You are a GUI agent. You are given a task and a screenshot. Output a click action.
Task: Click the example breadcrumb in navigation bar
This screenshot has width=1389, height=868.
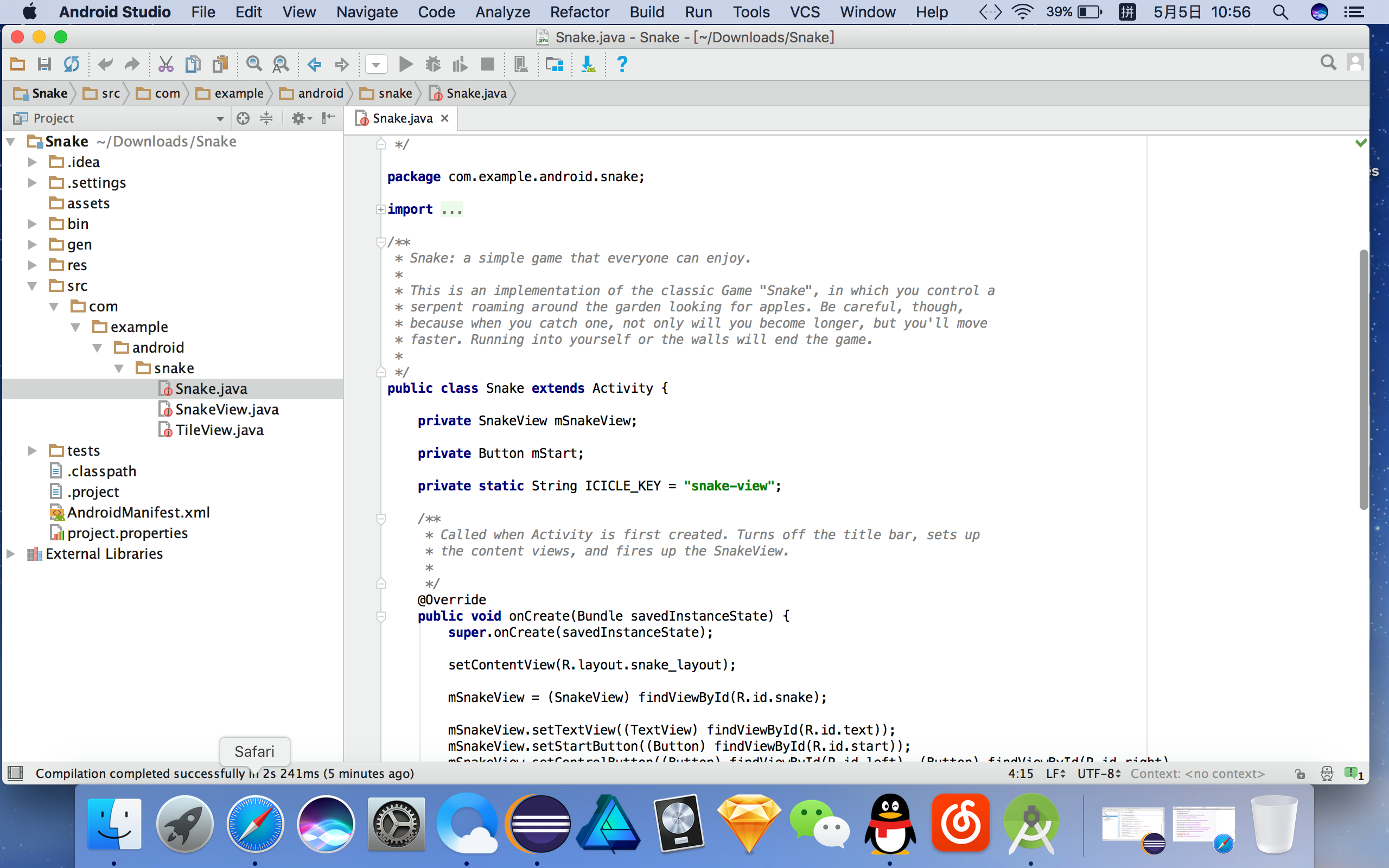[238, 93]
